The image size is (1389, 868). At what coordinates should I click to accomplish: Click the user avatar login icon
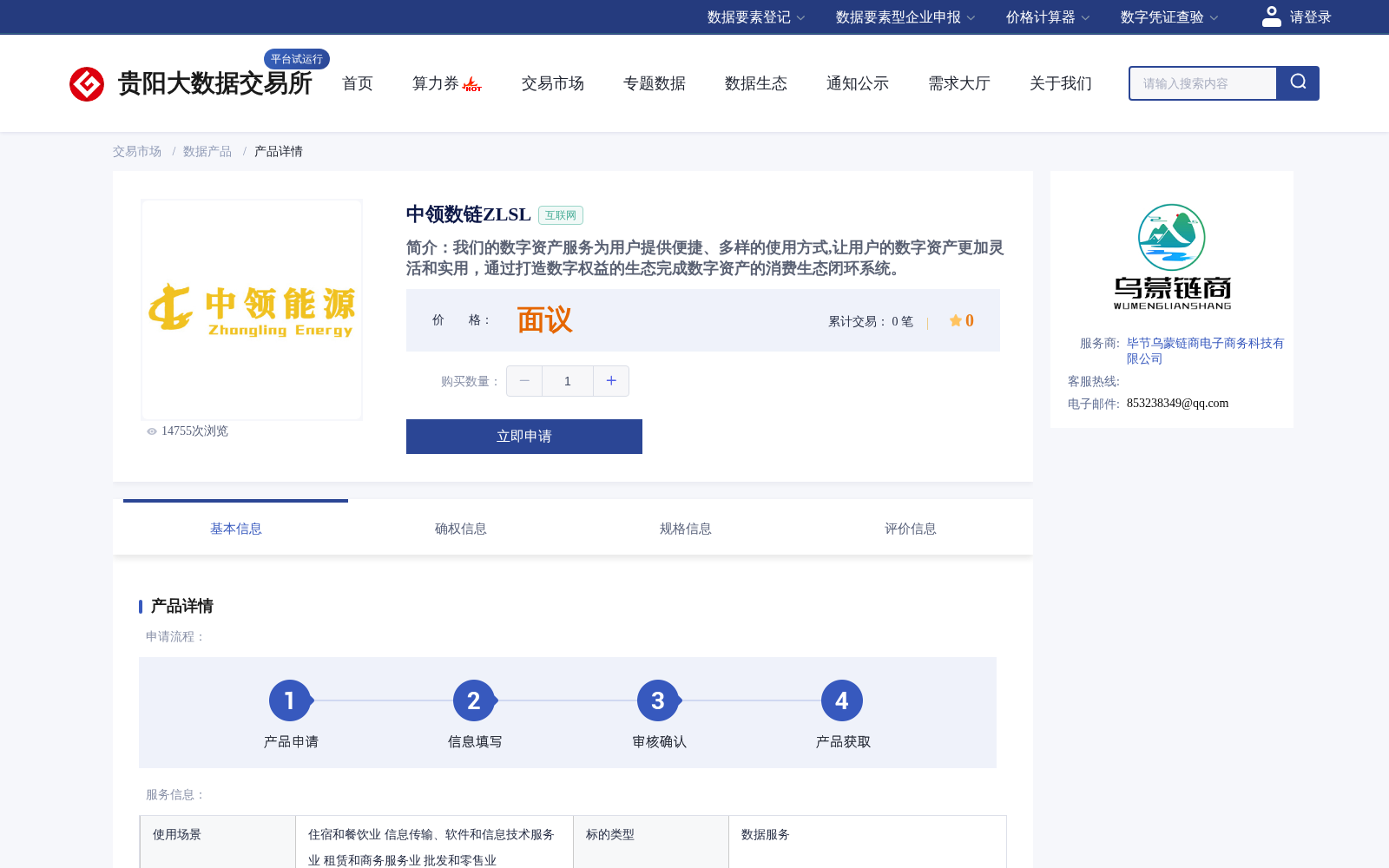click(1271, 16)
